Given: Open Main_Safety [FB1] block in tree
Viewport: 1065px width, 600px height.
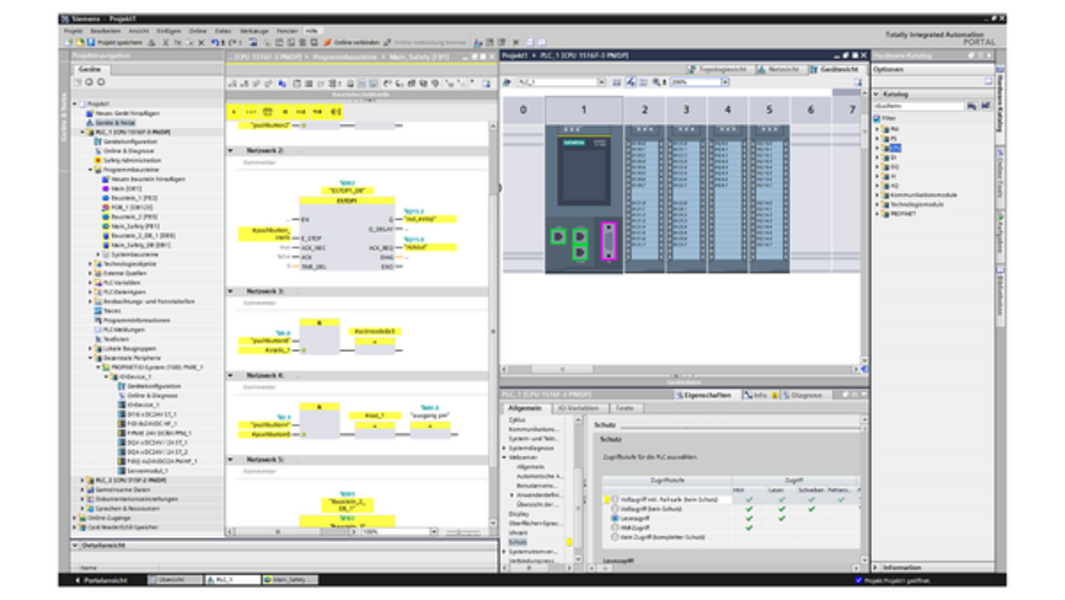Looking at the screenshot, I should click(135, 226).
